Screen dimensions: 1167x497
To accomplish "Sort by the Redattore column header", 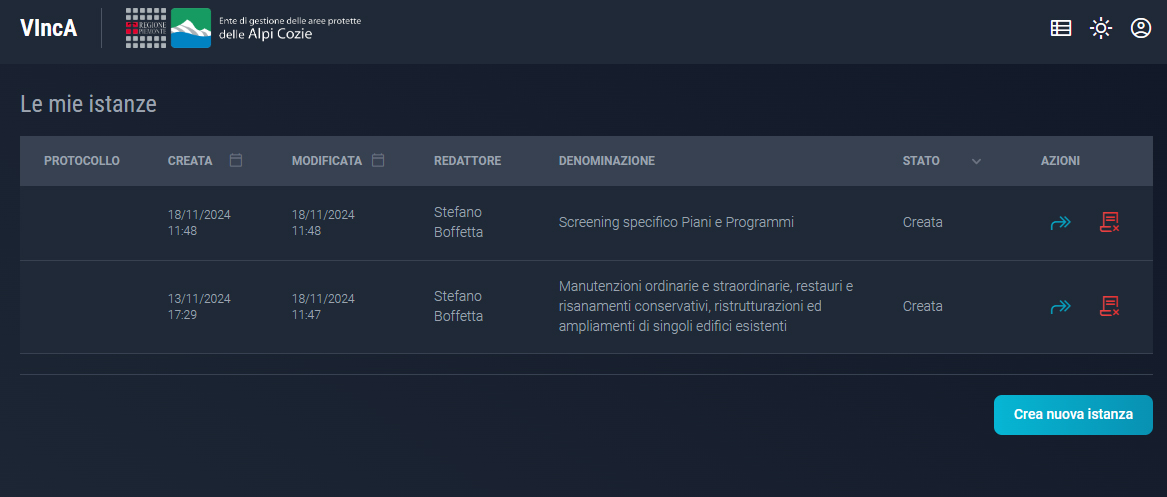I will tap(467, 161).
